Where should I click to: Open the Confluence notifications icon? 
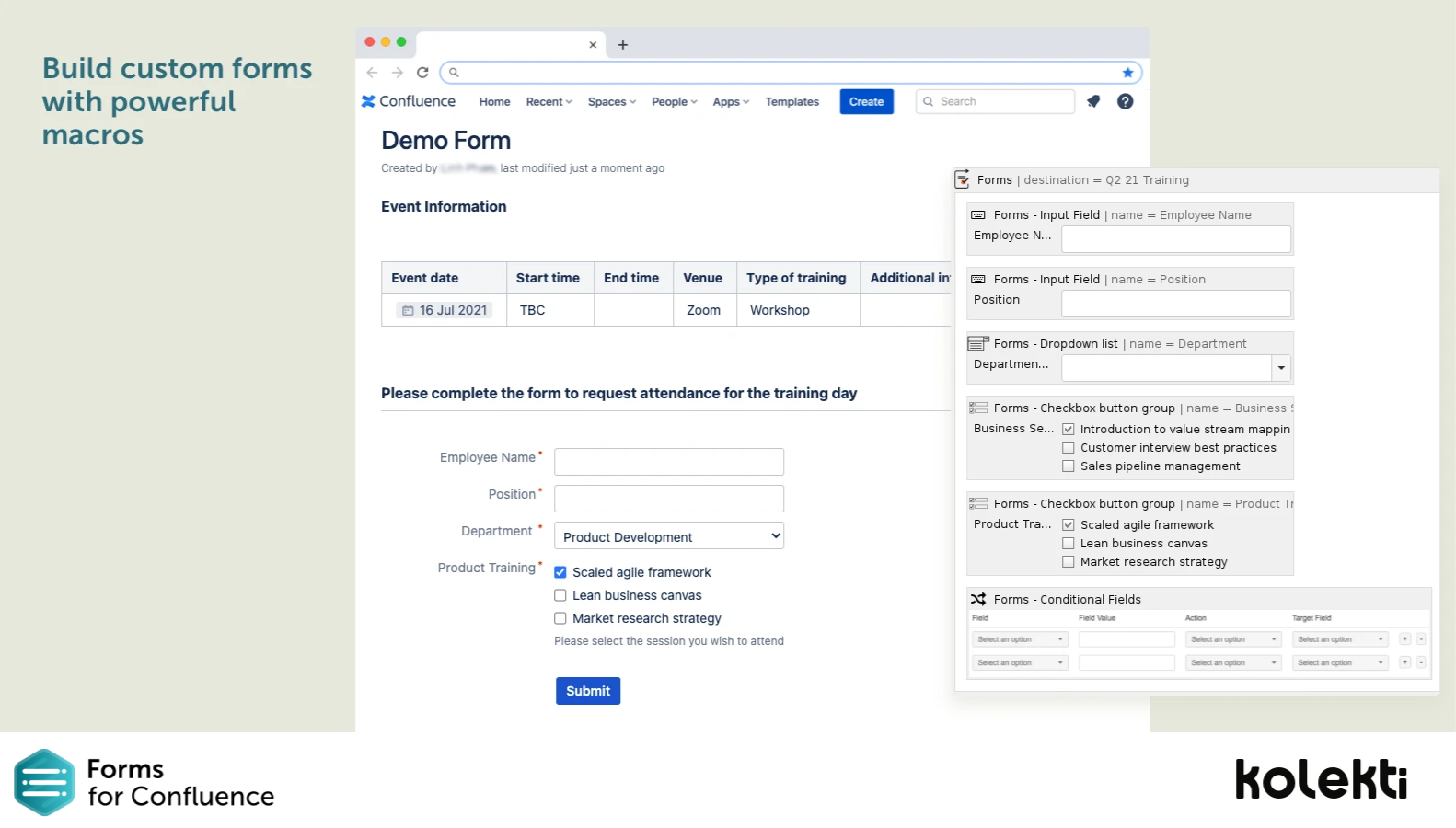(1093, 101)
